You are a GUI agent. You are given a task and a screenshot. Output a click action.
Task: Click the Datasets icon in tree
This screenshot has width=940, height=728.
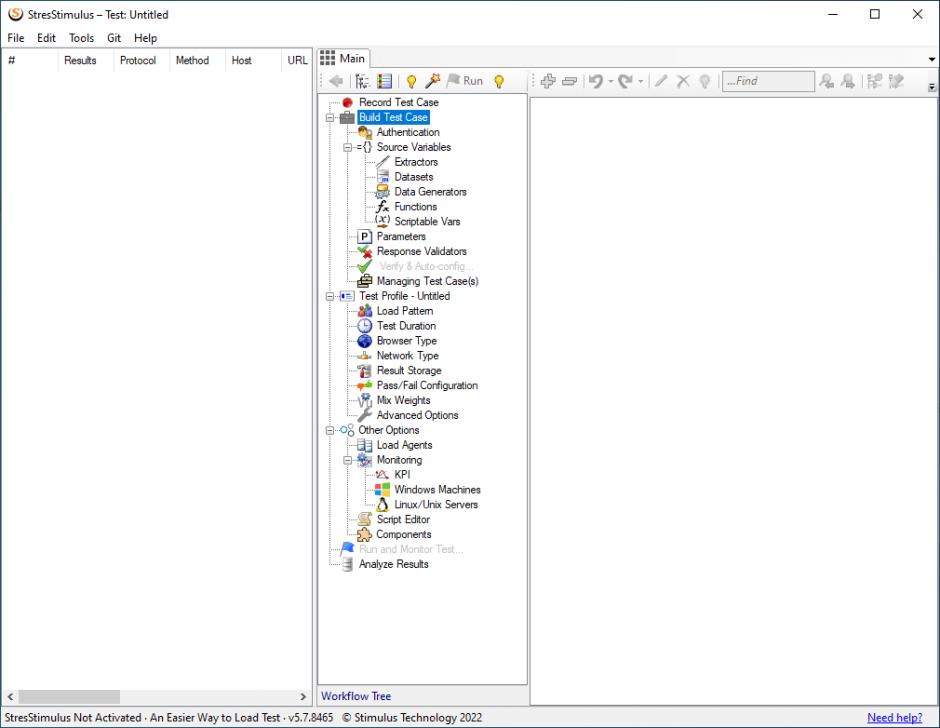click(x=382, y=177)
